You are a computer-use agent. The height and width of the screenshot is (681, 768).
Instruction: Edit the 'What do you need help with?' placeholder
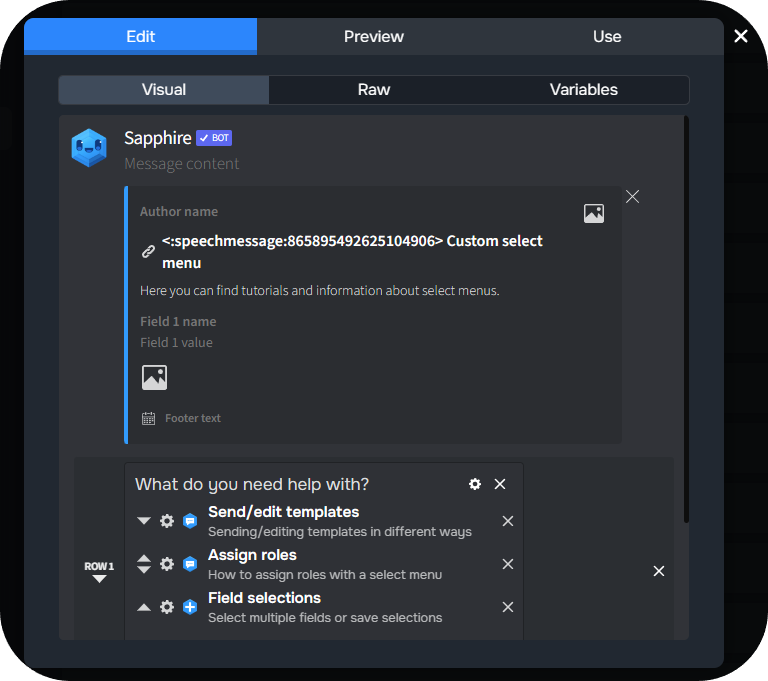tap(252, 484)
